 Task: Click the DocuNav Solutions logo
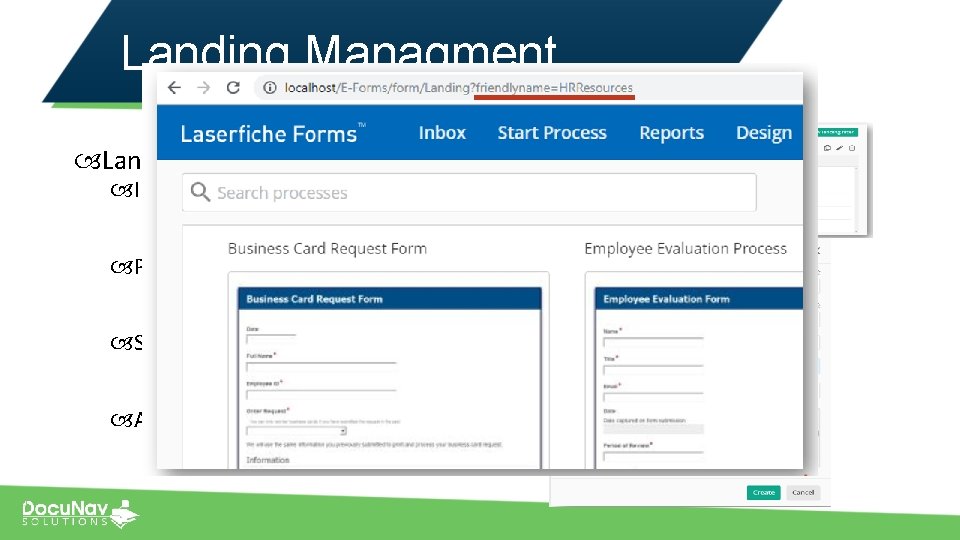(x=81, y=513)
